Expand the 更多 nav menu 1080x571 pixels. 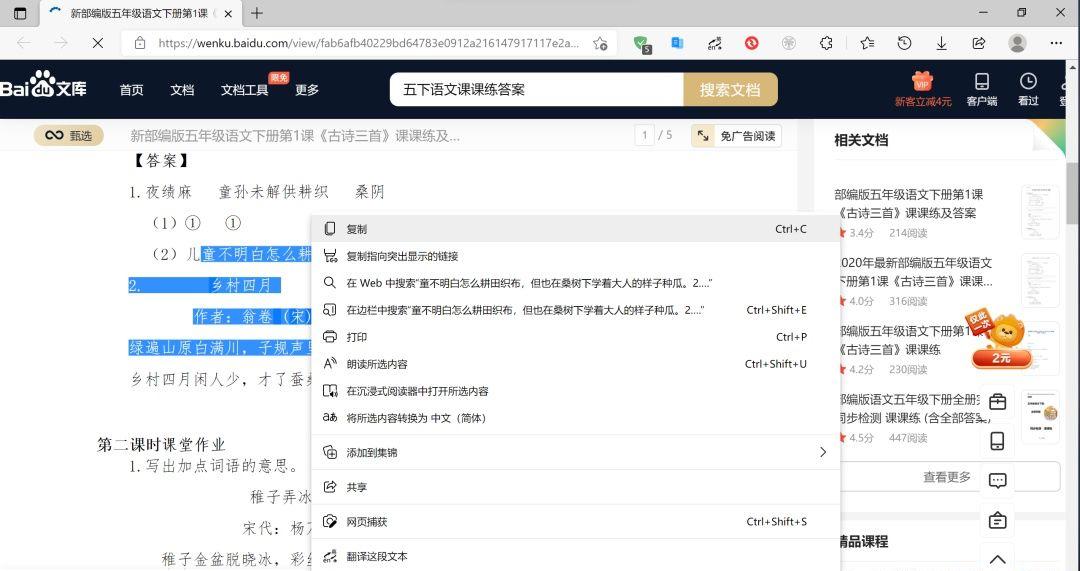tap(307, 90)
